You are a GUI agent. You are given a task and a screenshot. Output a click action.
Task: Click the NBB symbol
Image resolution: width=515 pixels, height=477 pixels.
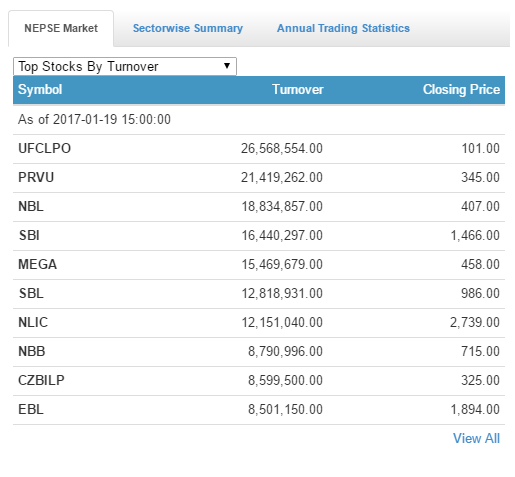pos(32,351)
